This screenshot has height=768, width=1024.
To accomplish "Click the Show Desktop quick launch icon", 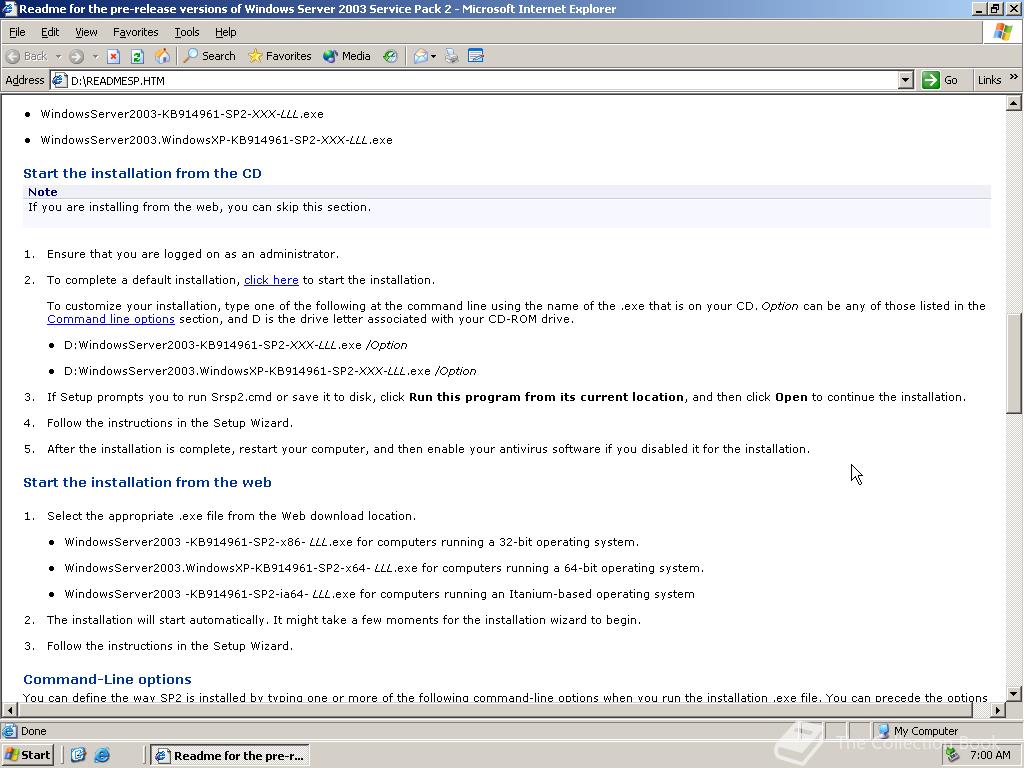I will 78,755.
